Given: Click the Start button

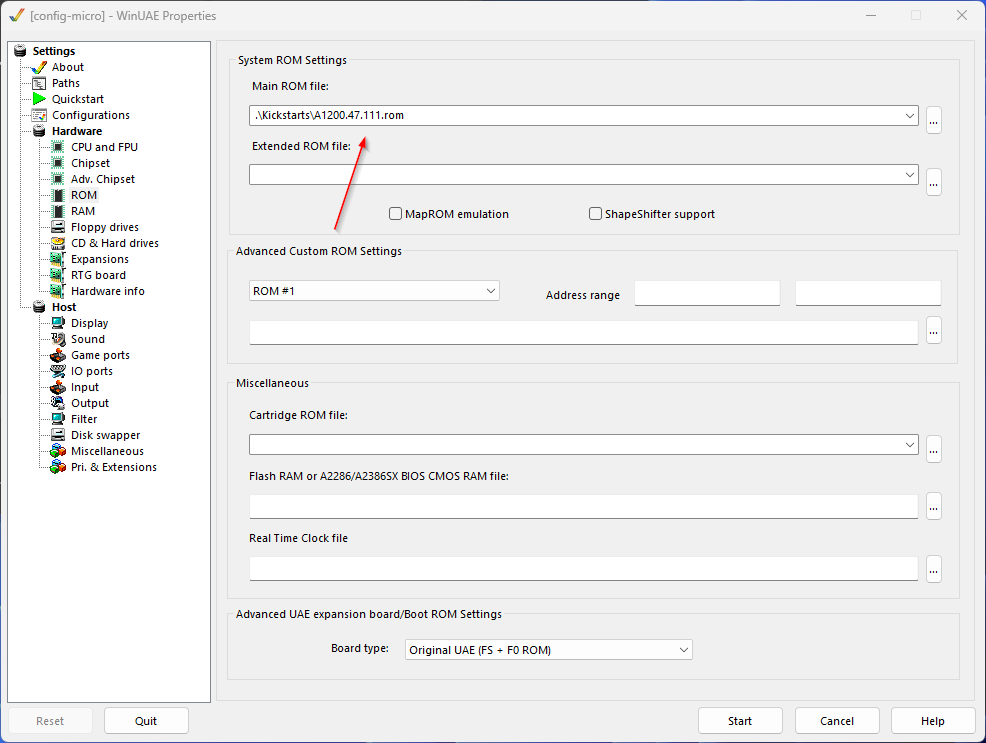Looking at the screenshot, I should pos(740,720).
